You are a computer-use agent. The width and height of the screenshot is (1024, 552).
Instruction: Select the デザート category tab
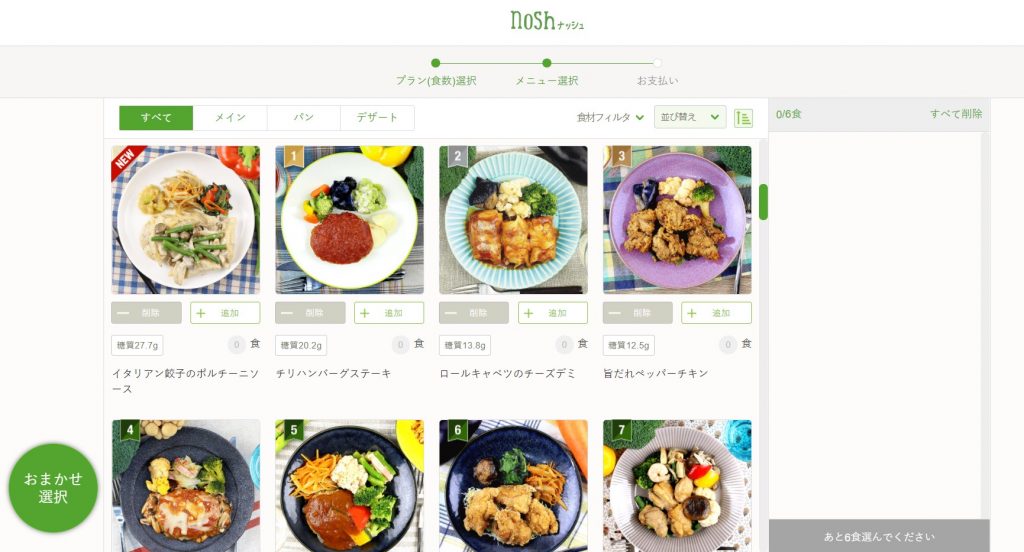377,118
